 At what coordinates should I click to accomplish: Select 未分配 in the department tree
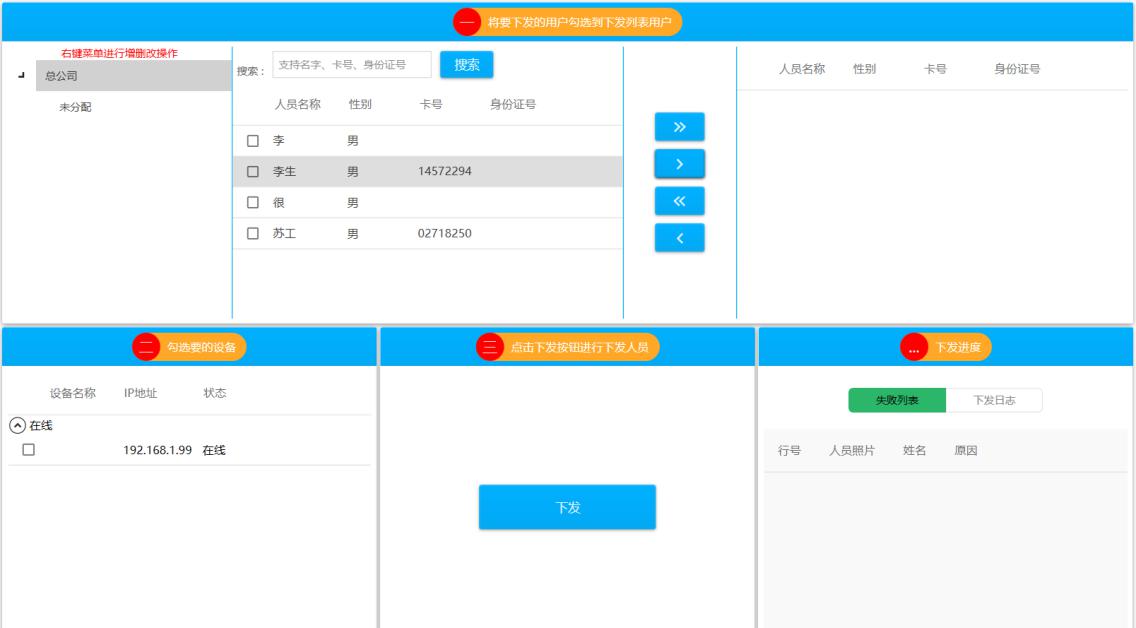tap(75, 107)
